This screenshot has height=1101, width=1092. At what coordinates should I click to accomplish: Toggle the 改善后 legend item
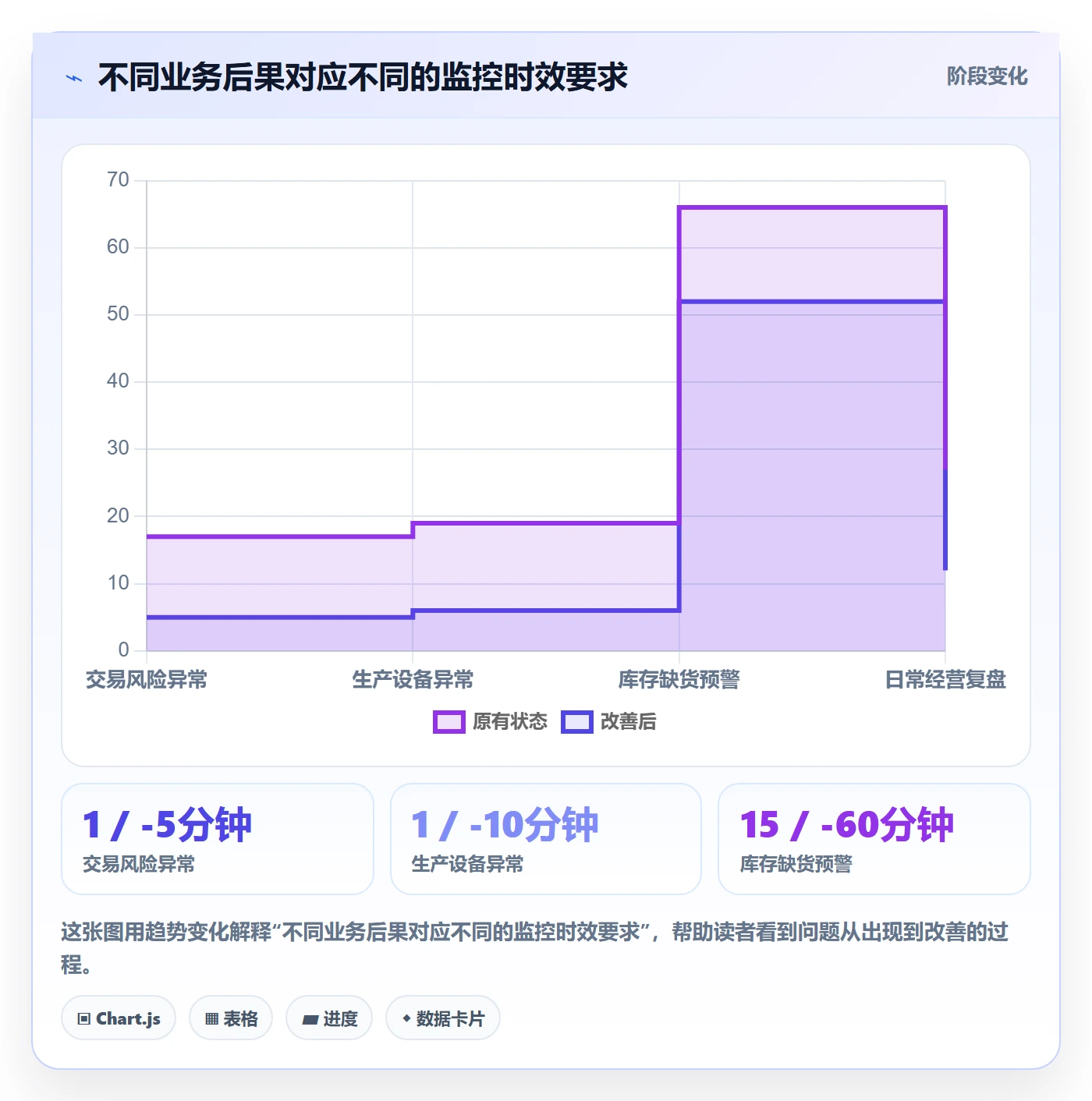tap(608, 721)
